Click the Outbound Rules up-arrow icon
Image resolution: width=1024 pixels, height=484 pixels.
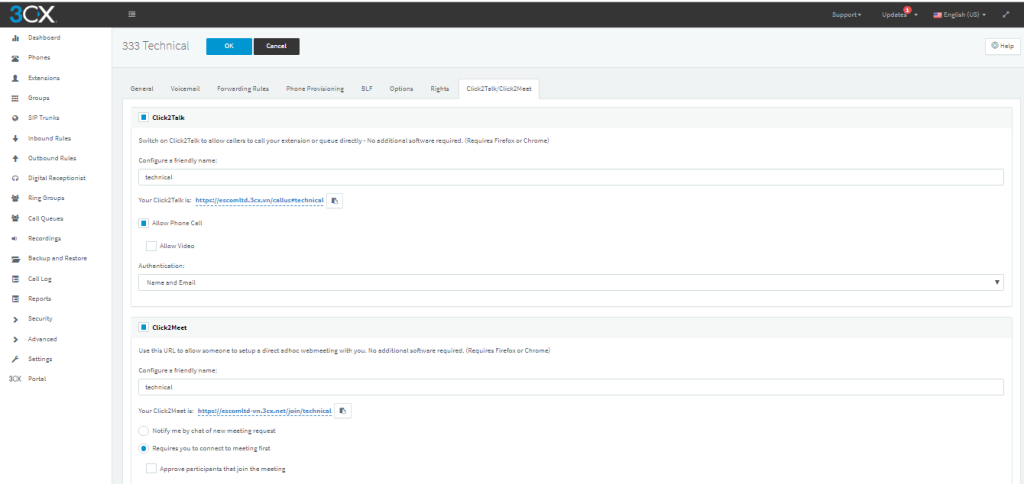[x=15, y=159]
